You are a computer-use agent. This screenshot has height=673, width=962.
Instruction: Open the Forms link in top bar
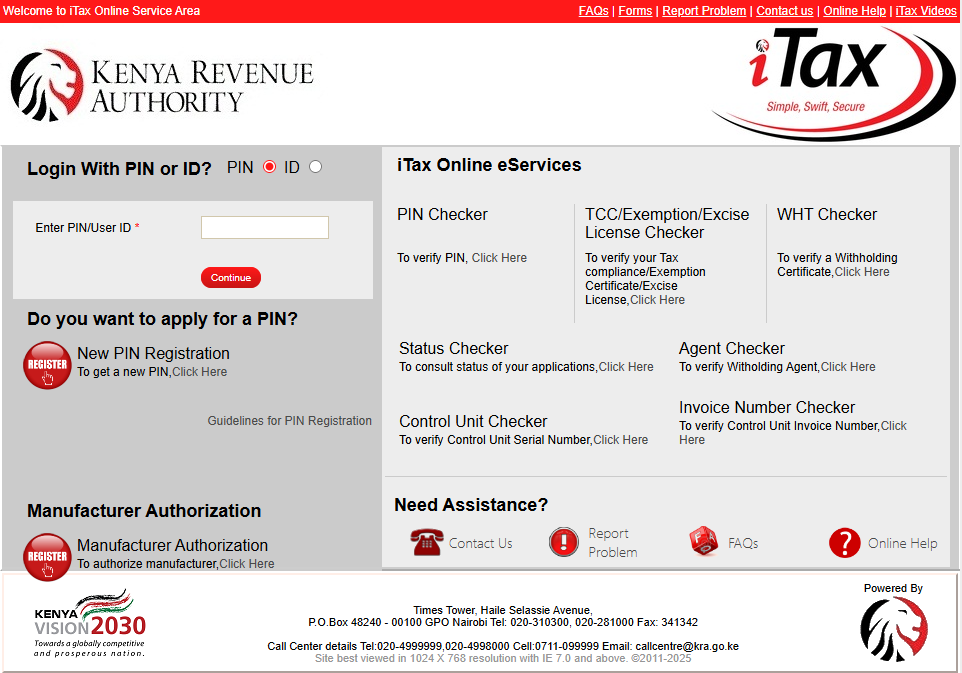pyautogui.click(x=634, y=10)
